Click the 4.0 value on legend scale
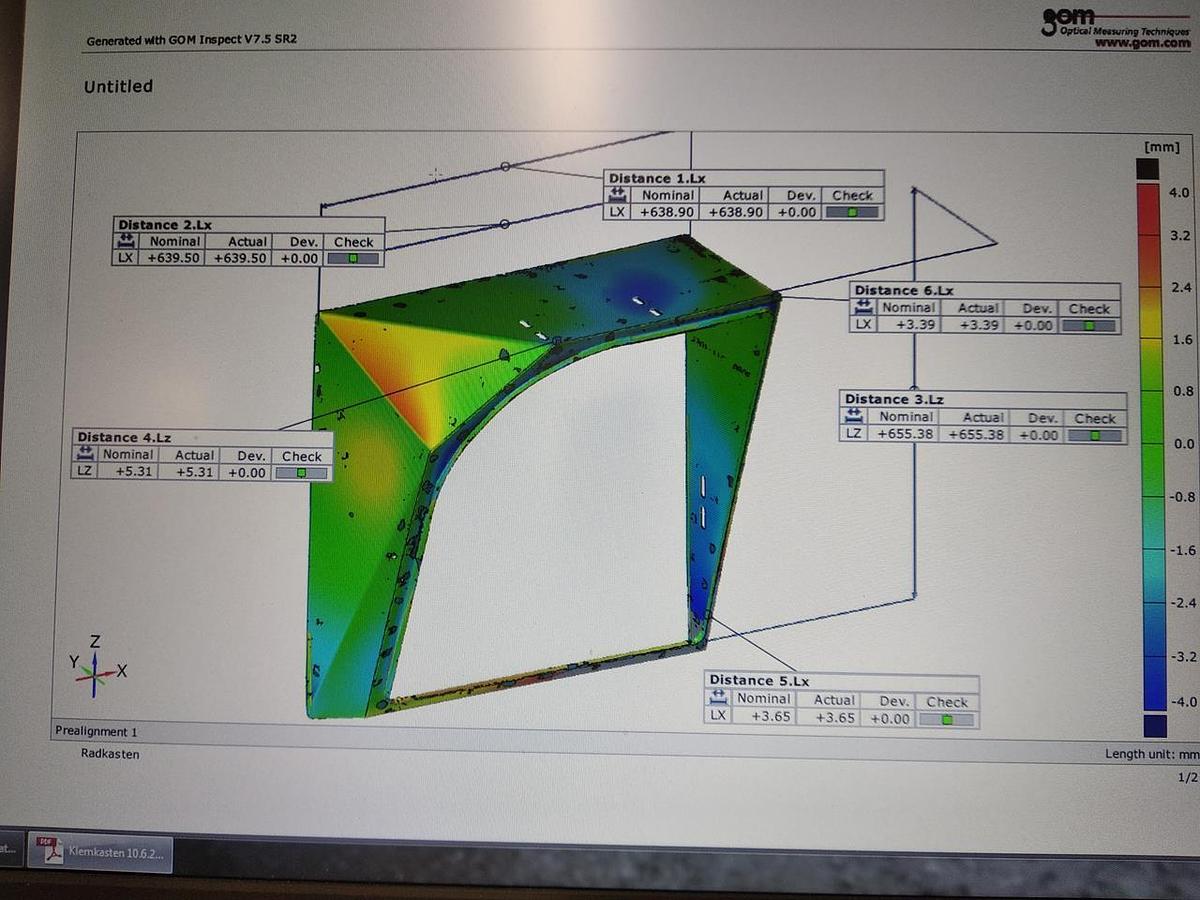Screen dimensions: 1200x900 pyautogui.click(x=1179, y=192)
